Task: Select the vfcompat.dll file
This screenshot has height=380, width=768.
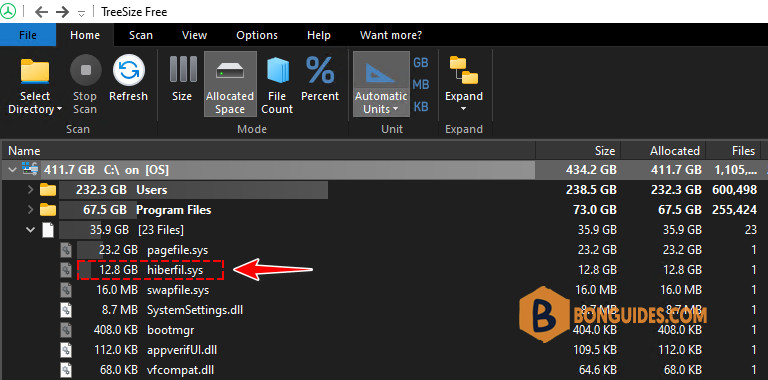Action: click(180, 370)
